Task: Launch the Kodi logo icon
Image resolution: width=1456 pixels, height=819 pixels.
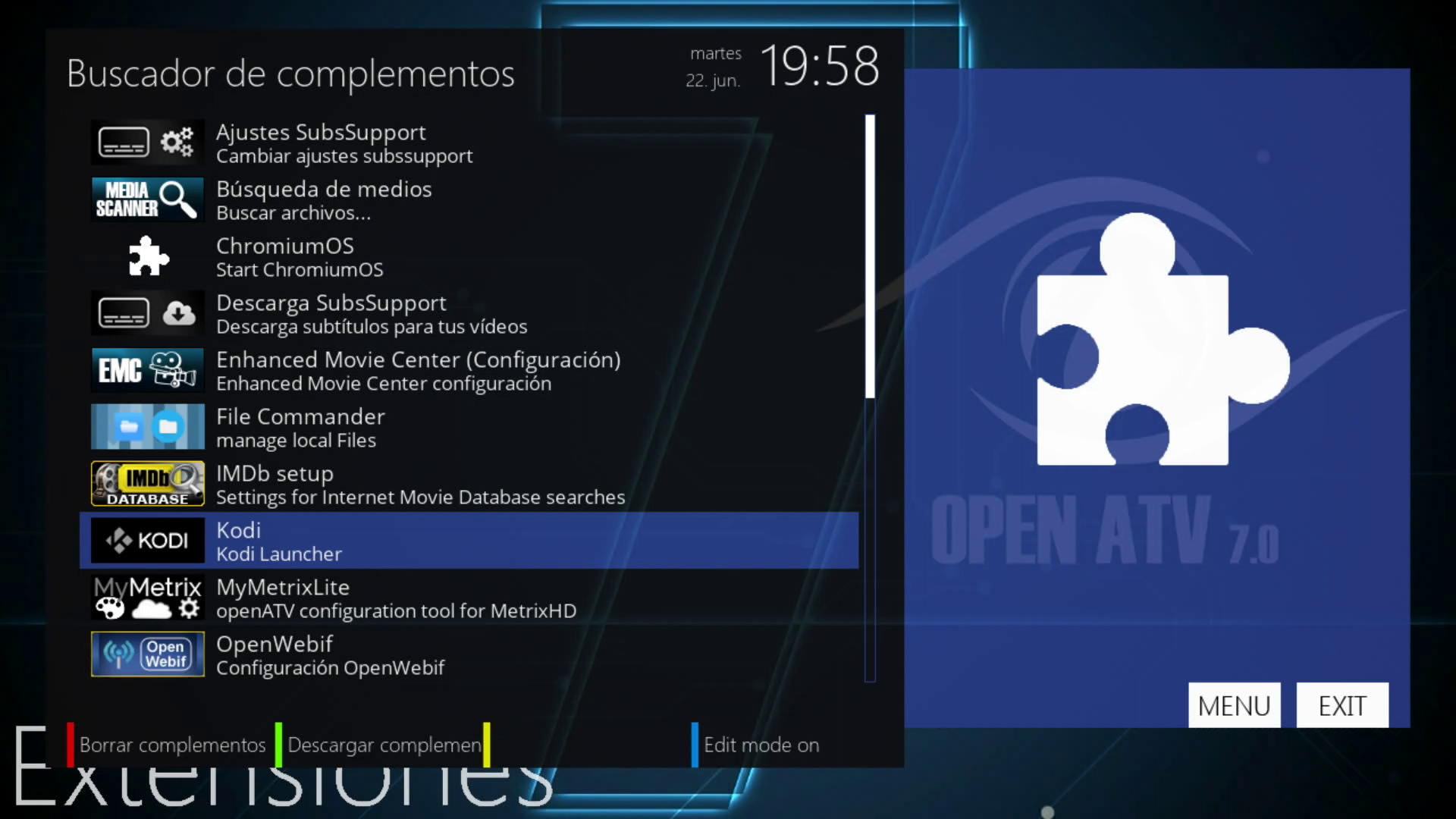Action: [147, 541]
